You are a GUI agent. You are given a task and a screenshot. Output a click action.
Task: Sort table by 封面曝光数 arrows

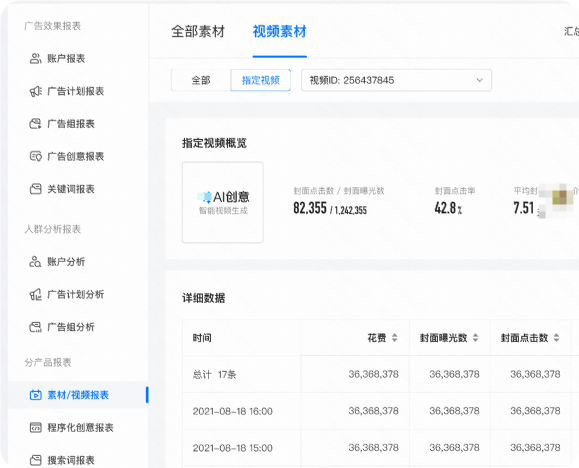[475, 338]
